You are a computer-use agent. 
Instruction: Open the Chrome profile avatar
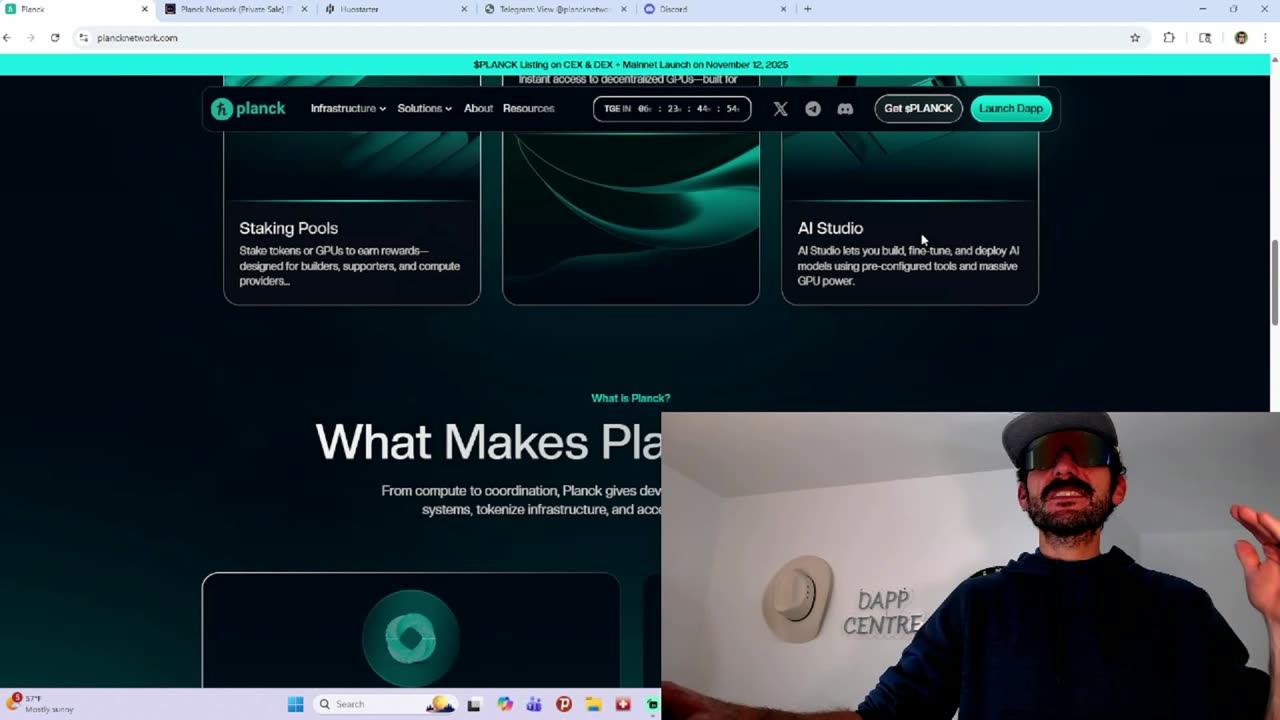(1241, 38)
